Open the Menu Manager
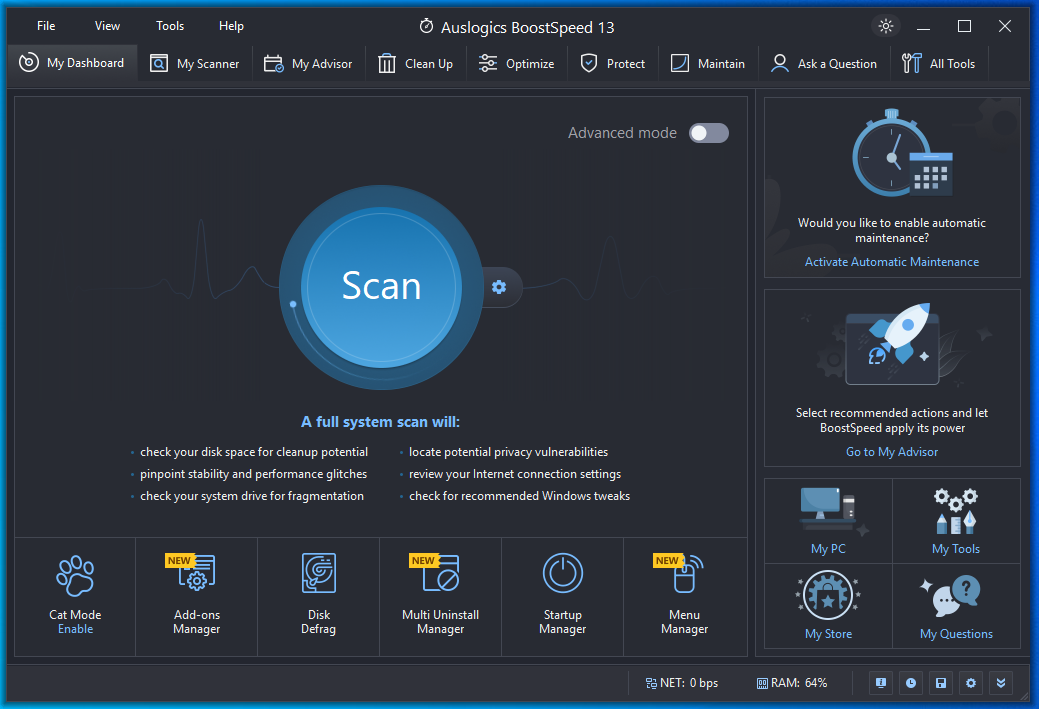This screenshot has width=1039, height=709. coord(684,595)
